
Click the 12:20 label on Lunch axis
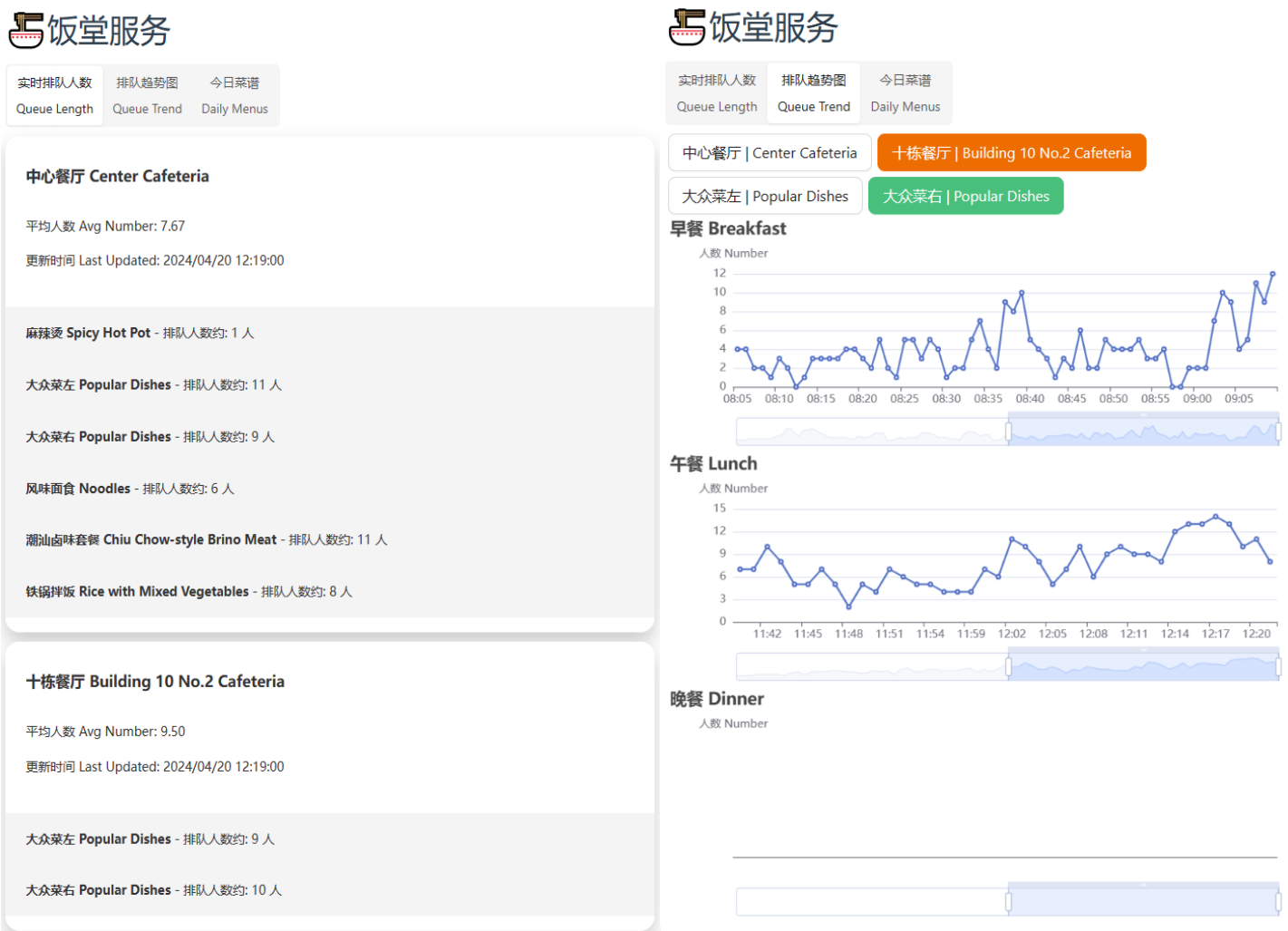1256,634
